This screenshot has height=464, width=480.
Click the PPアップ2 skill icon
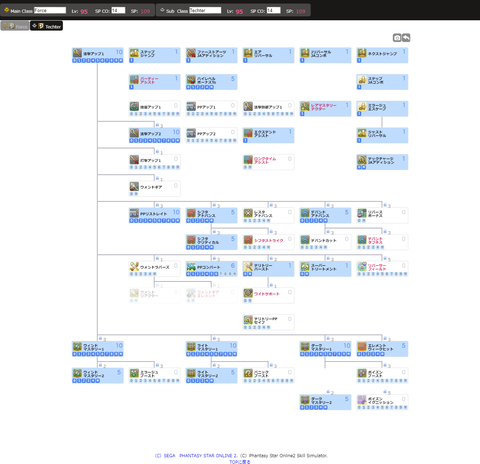tap(191, 133)
